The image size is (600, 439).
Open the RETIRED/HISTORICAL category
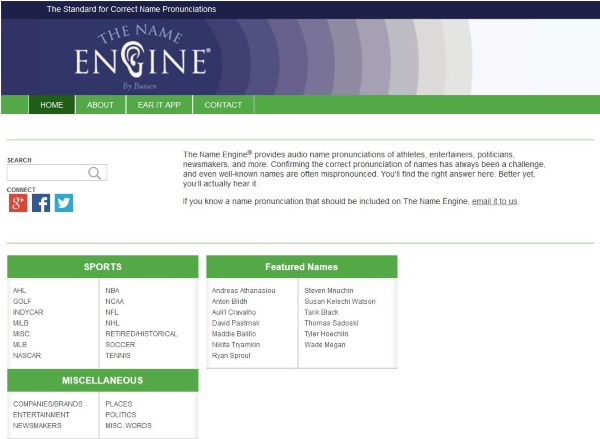[142, 334]
